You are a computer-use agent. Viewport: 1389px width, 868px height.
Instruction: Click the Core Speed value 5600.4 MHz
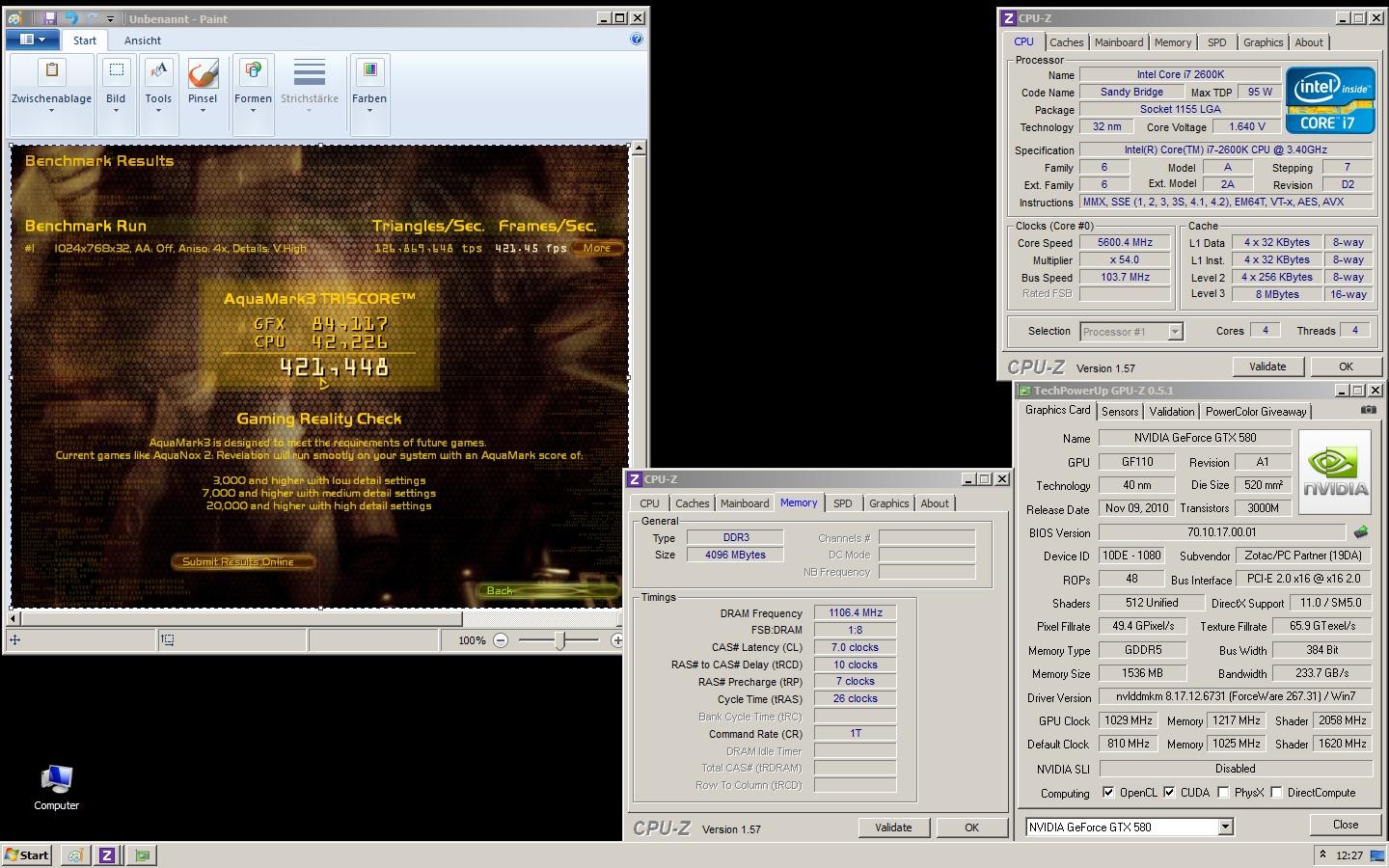pyautogui.click(x=1125, y=243)
